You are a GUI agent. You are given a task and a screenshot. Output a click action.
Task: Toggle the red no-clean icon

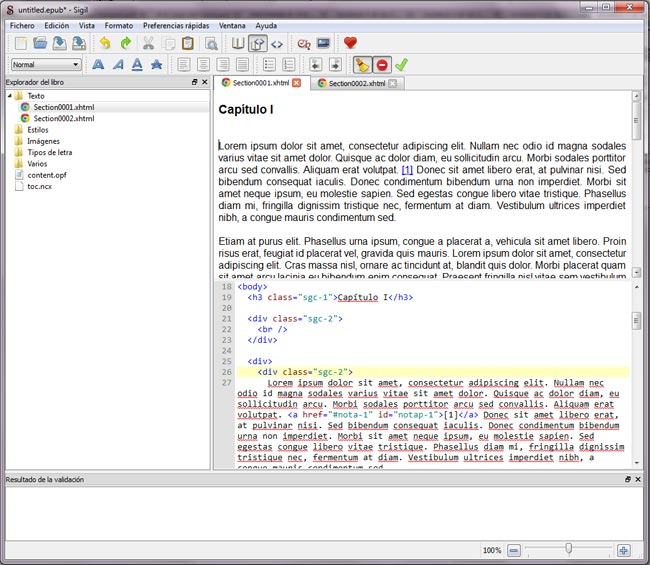pyautogui.click(x=382, y=65)
